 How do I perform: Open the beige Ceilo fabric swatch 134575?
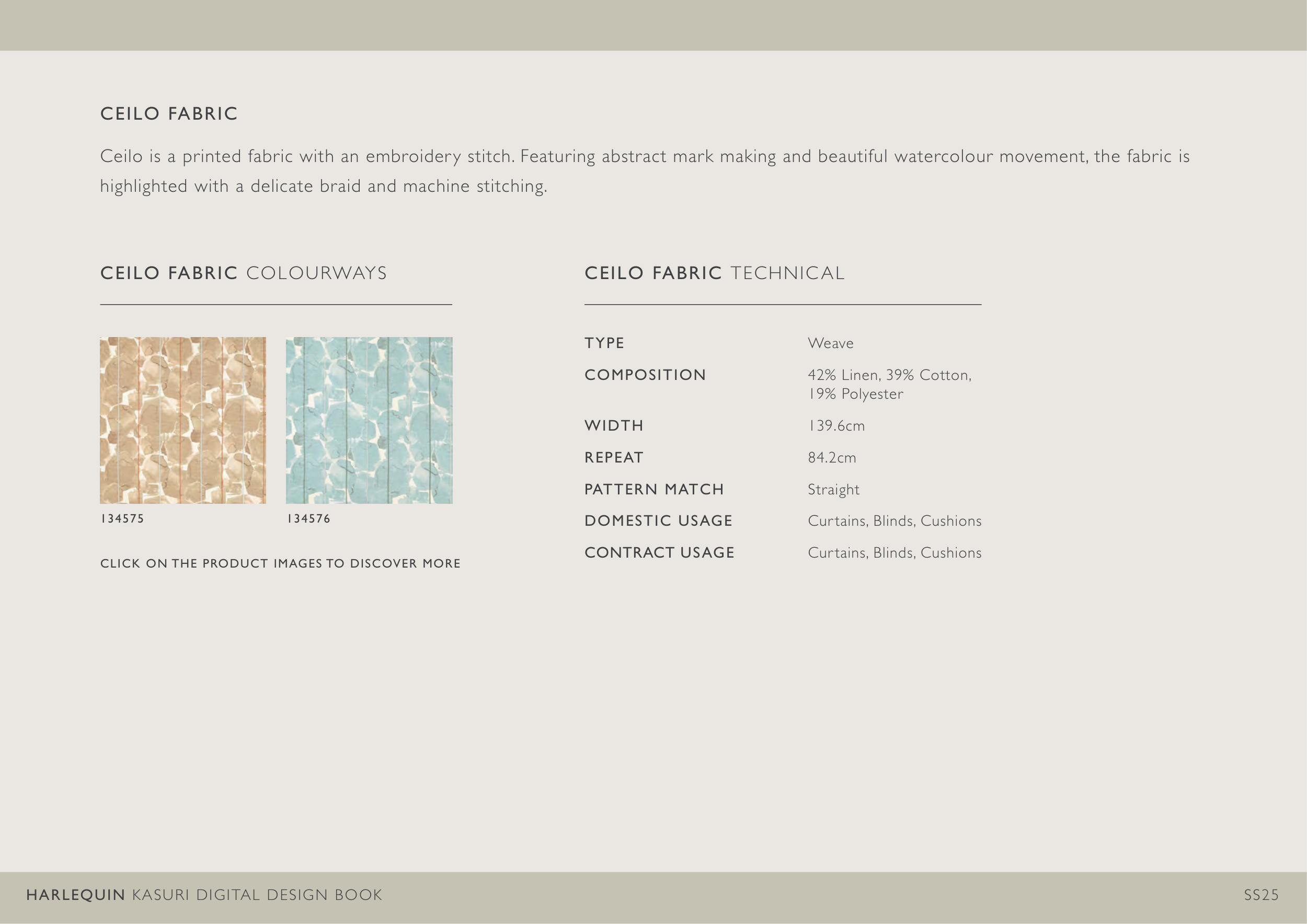click(x=183, y=420)
